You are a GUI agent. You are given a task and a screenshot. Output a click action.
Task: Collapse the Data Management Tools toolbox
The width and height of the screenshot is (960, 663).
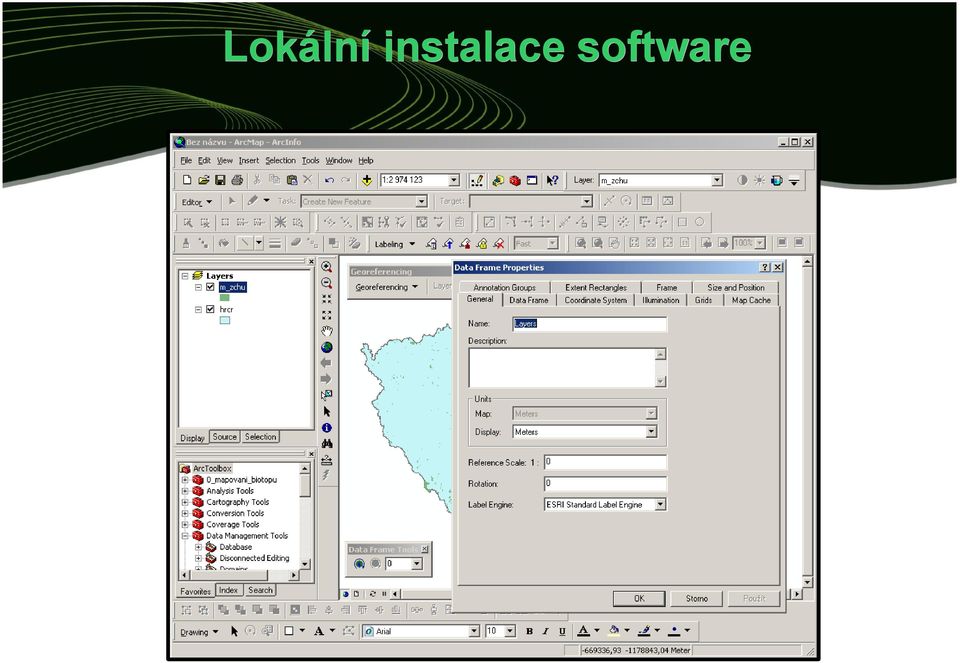(x=185, y=536)
